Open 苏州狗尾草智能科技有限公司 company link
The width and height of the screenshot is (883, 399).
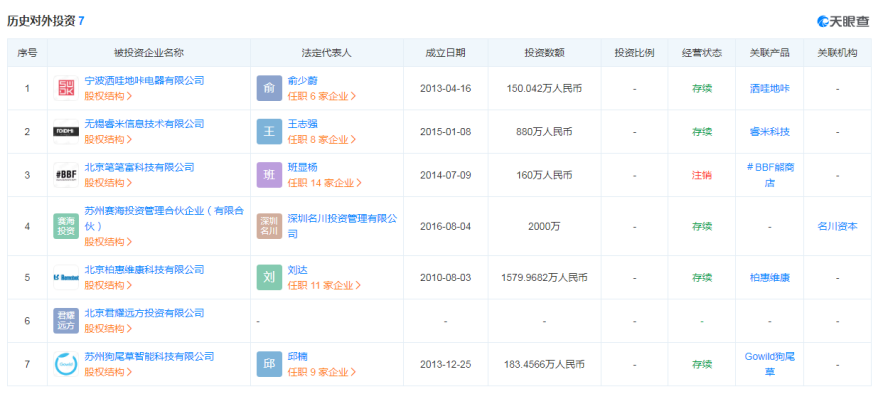click(149, 356)
